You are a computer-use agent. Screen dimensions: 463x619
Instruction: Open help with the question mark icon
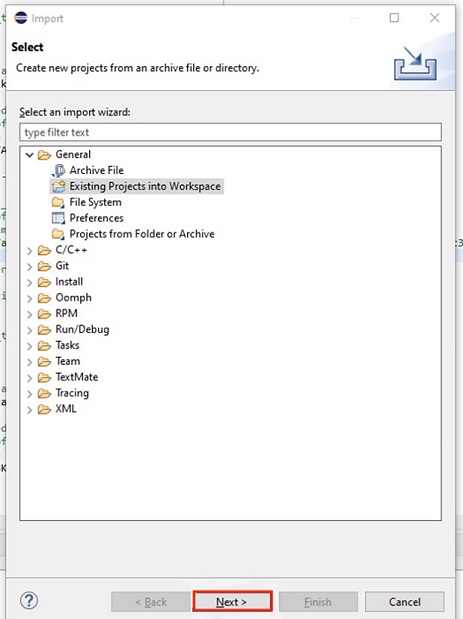[x=29, y=601]
